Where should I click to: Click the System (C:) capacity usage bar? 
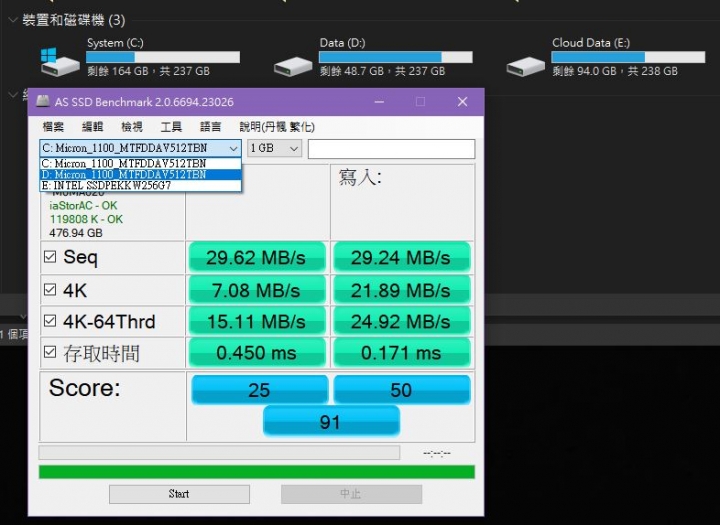[x=163, y=57]
